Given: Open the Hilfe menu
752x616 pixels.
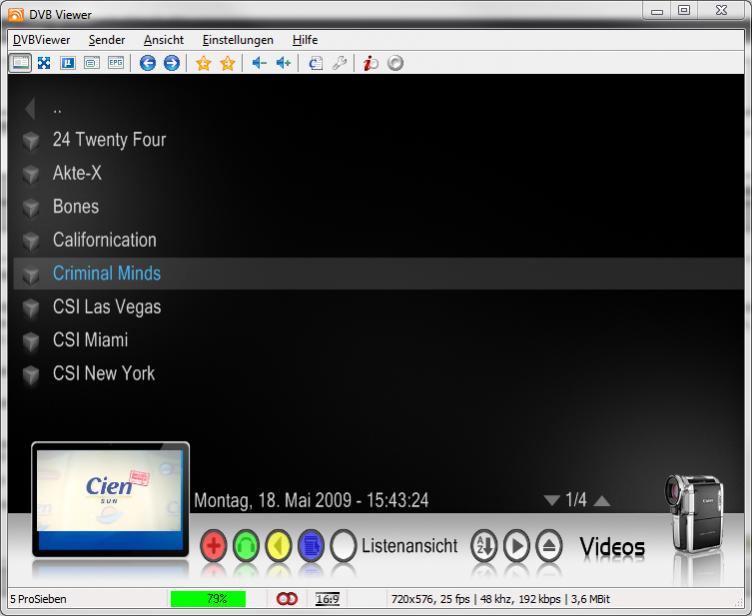Looking at the screenshot, I should (x=305, y=40).
